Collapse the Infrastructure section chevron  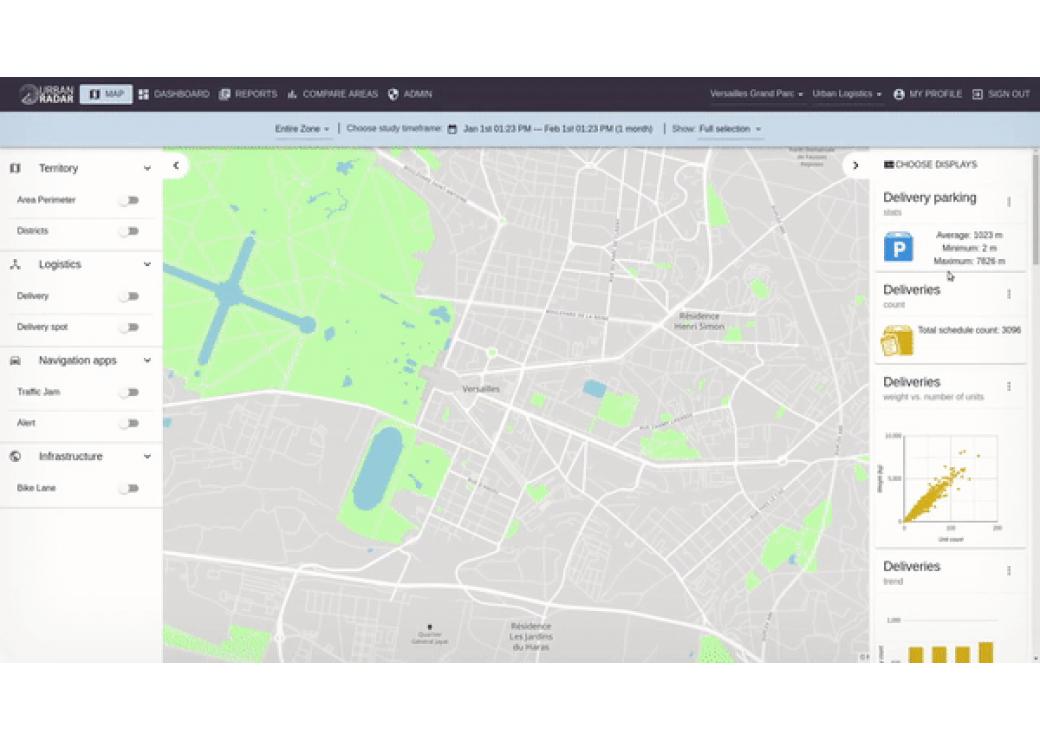tap(147, 457)
